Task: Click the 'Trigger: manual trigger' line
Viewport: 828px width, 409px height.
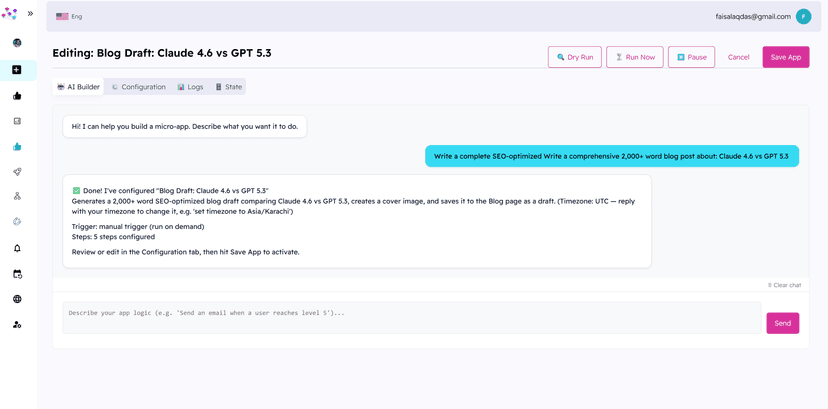Action: click(x=138, y=227)
